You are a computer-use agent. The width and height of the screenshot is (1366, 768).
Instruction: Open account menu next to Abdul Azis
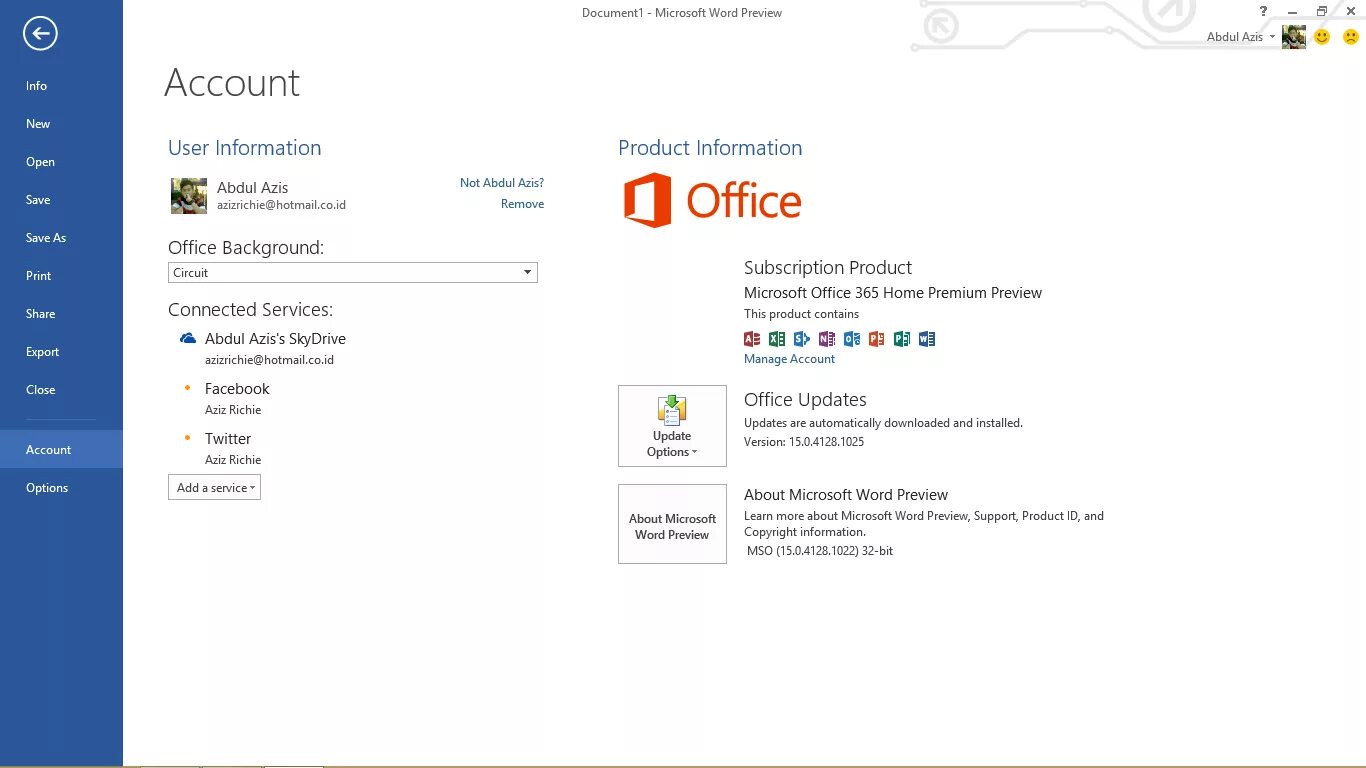[x=1272, y=37]
